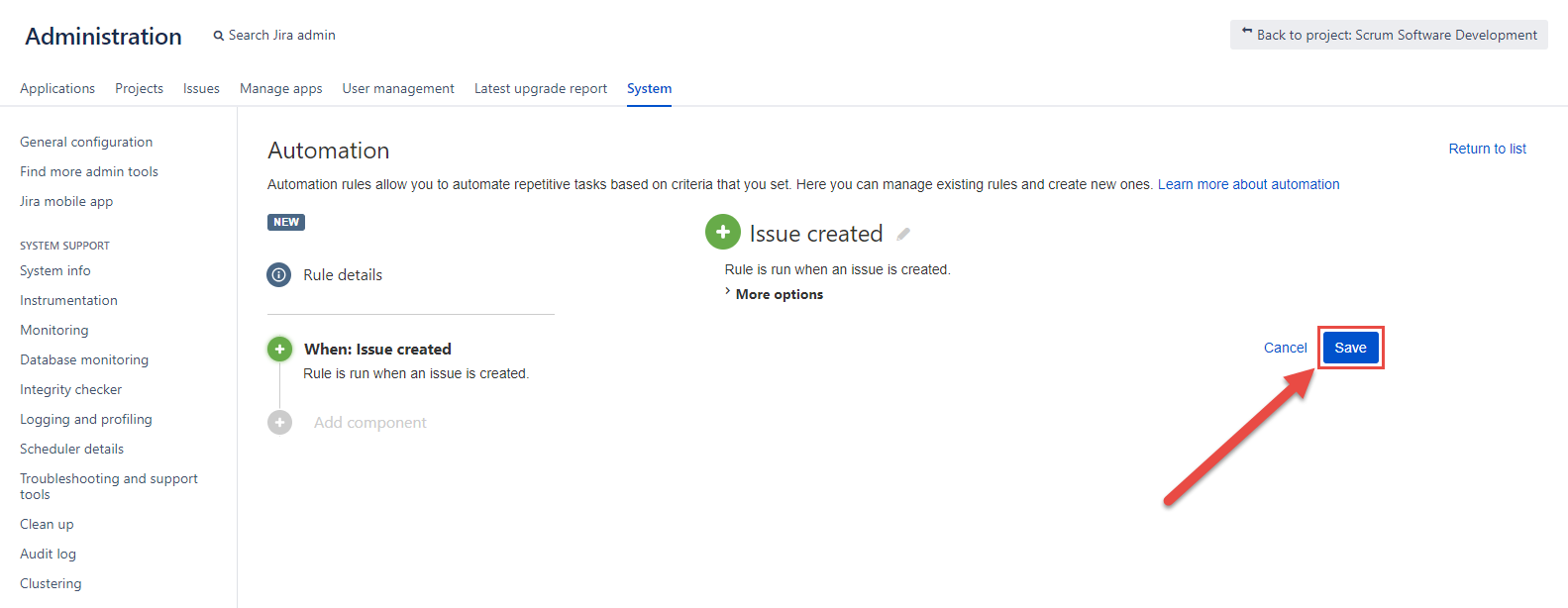Select Integrity checker in sidebar
1568x608 pixels.
tap(70, 389)
